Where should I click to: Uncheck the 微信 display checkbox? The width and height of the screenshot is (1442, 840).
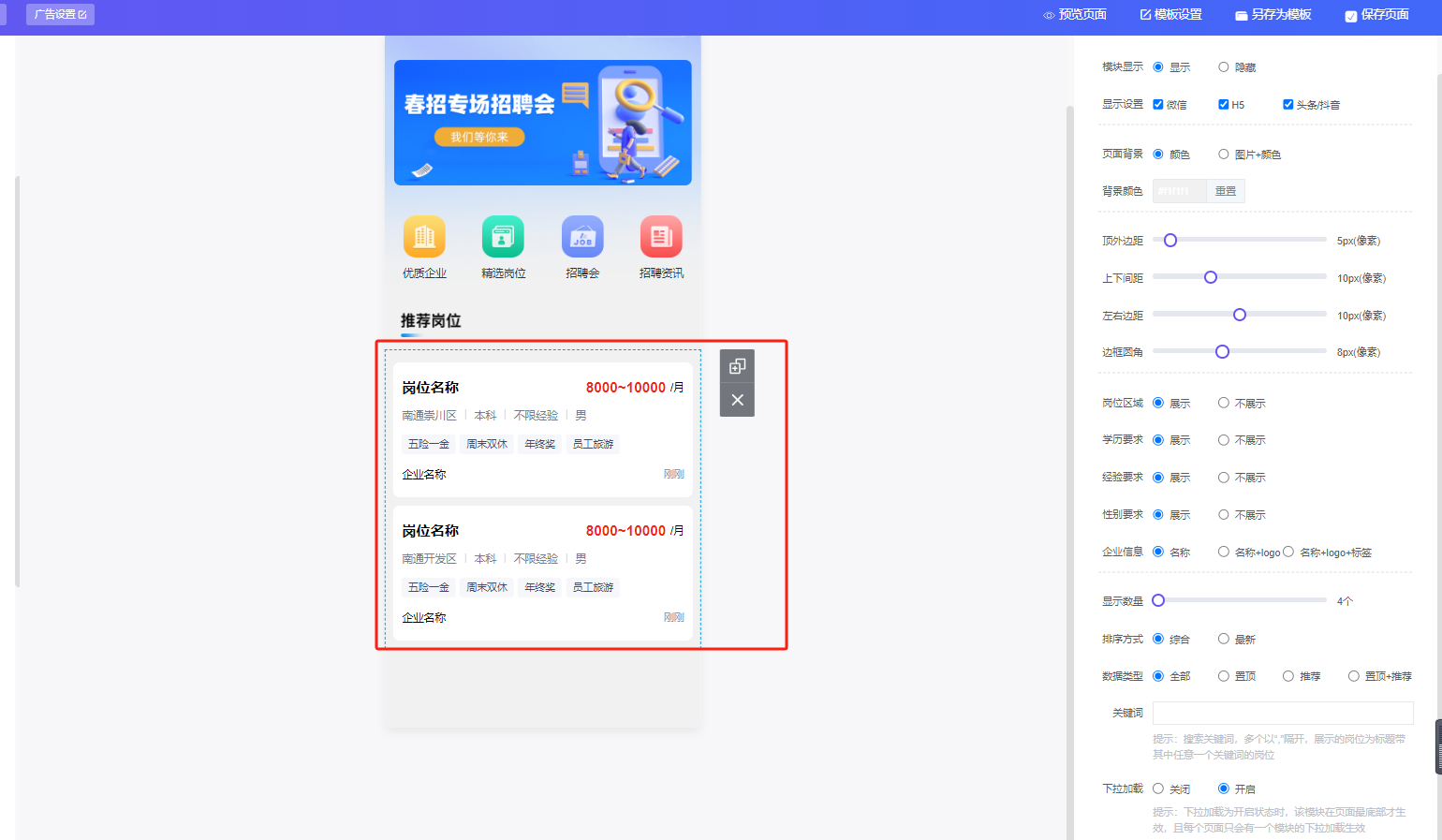coord(1158,105)
